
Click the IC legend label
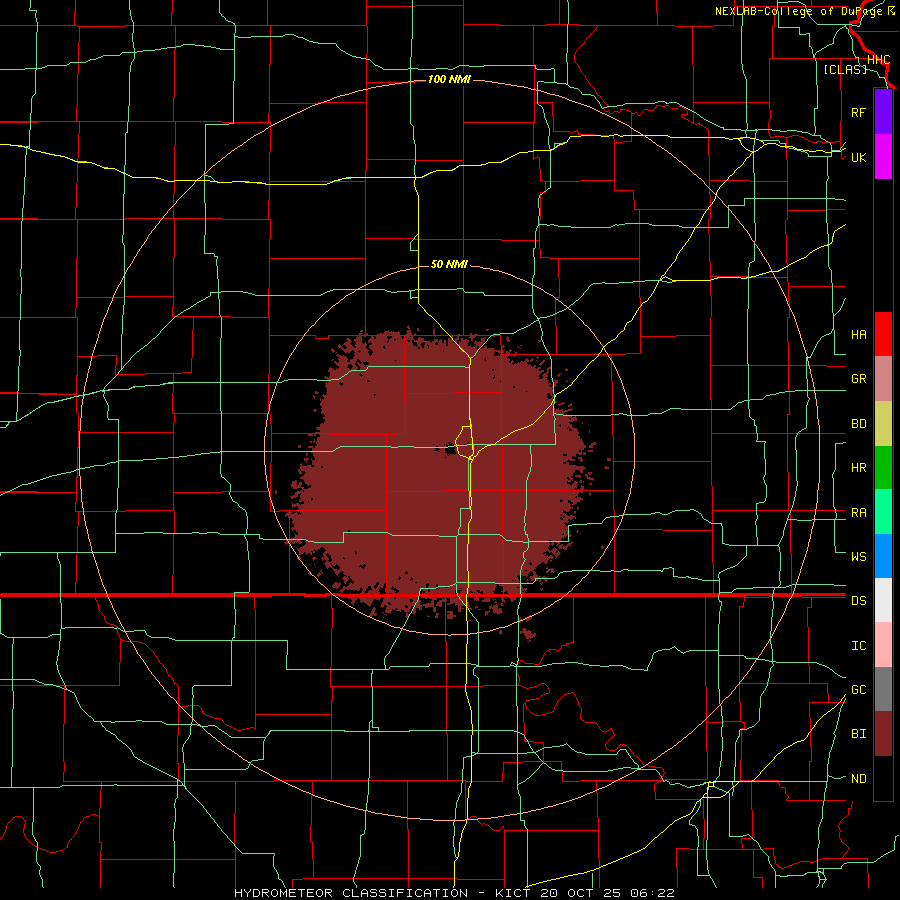[x=858, y=646]
